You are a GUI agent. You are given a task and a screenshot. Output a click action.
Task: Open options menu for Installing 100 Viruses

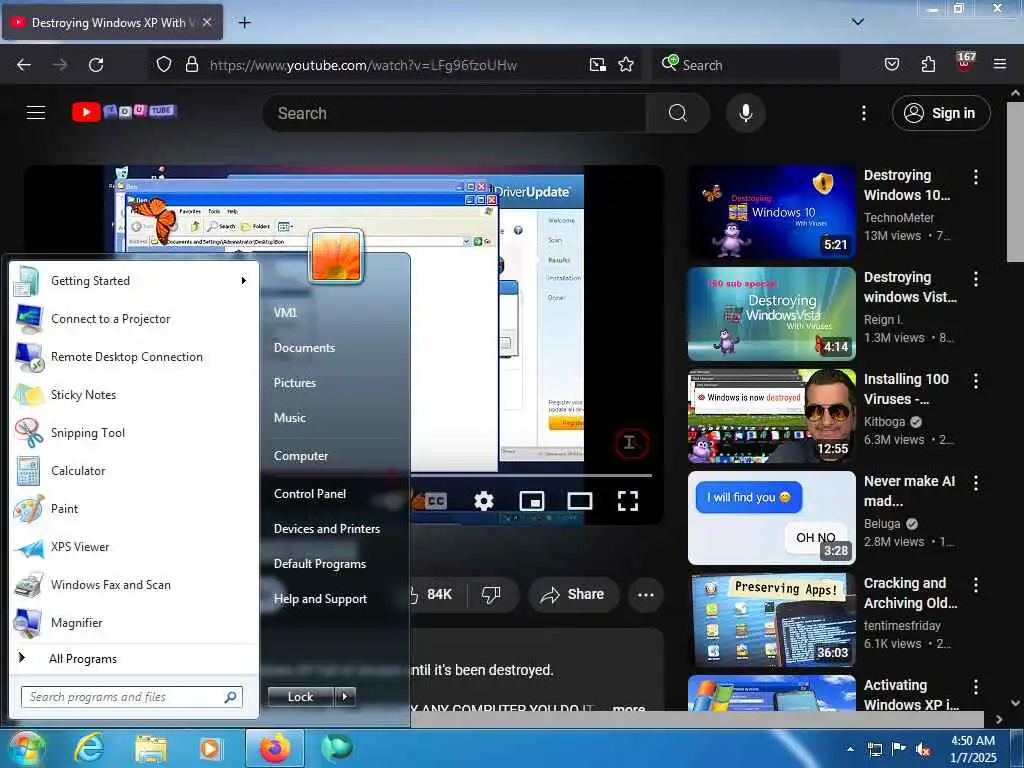tap(976, 381)
